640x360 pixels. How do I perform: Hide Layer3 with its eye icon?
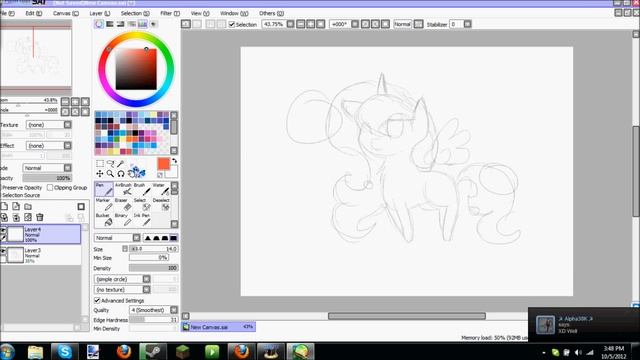[3, 251]
